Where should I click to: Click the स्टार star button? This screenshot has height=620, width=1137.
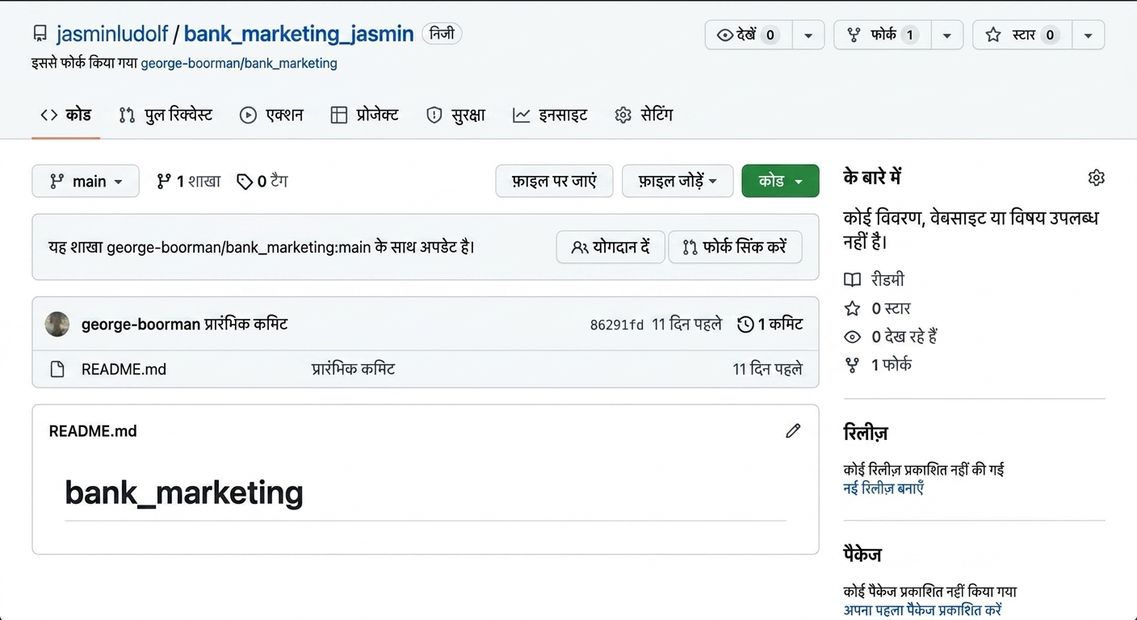1022,34
